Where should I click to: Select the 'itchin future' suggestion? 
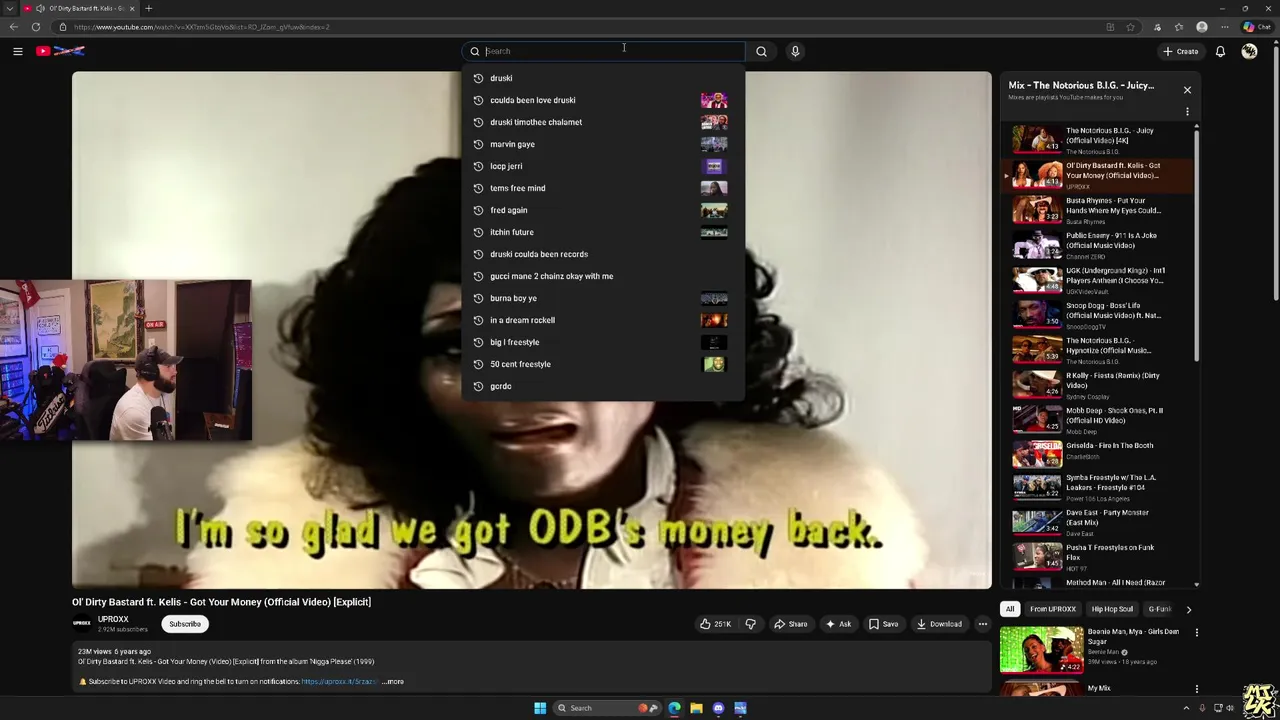point(603,232)
